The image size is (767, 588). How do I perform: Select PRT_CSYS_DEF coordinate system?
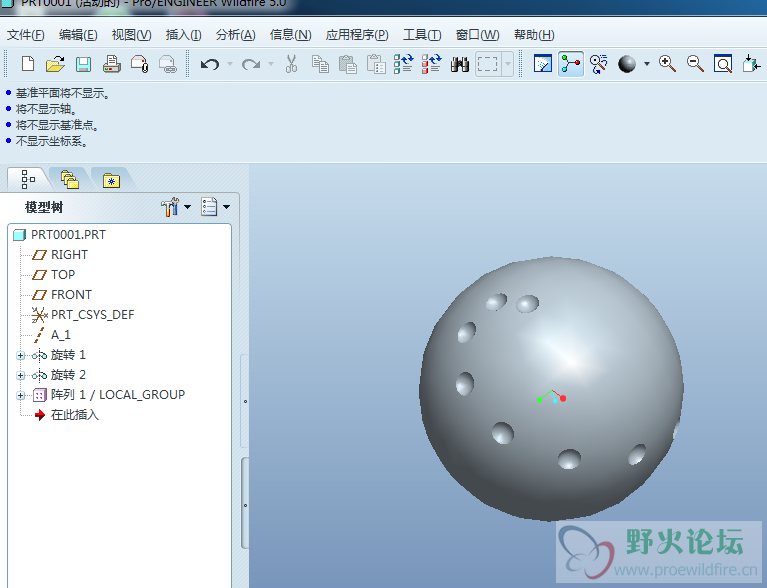point(83,315)
